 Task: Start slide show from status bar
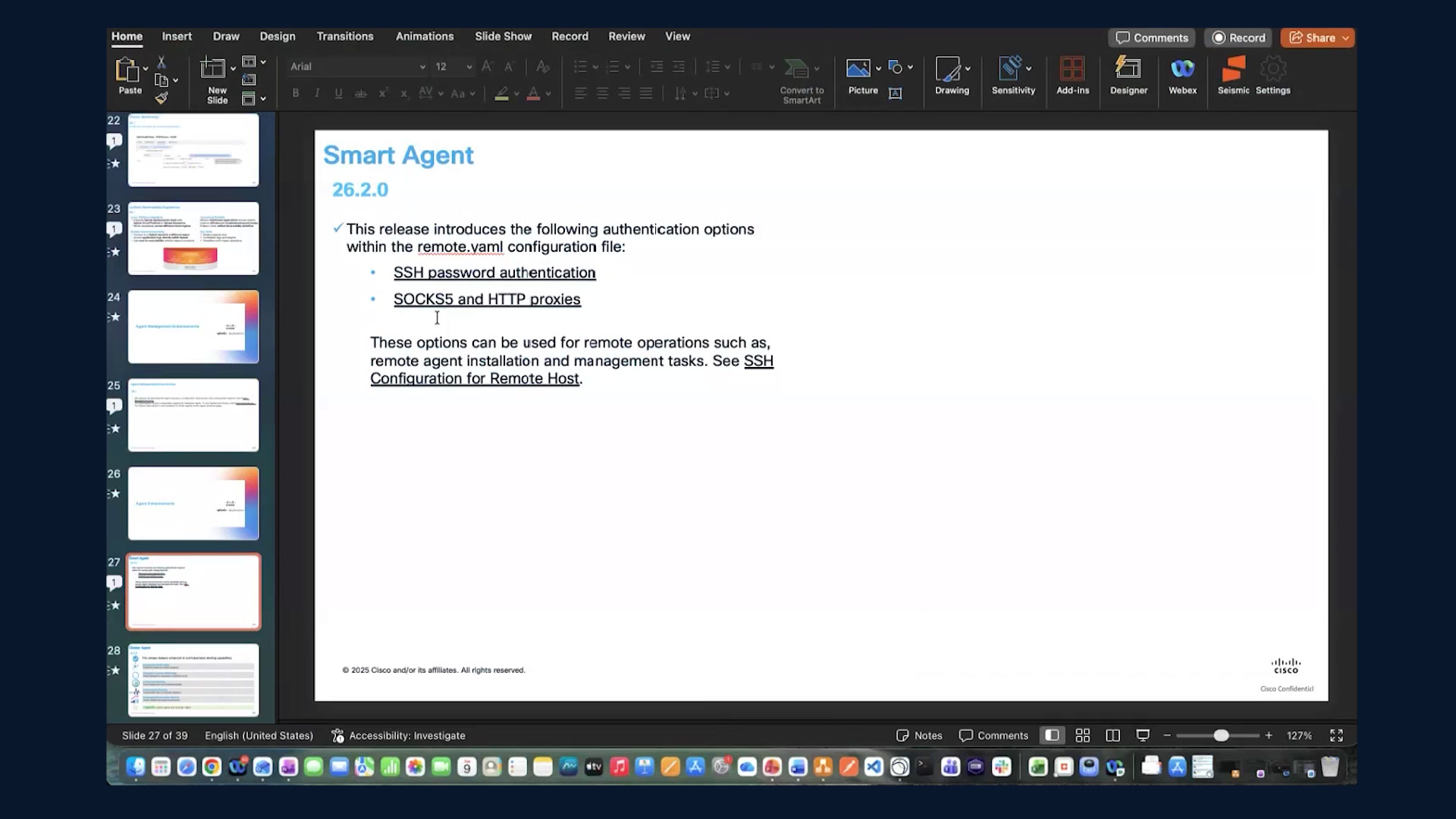click(1143, 736)
